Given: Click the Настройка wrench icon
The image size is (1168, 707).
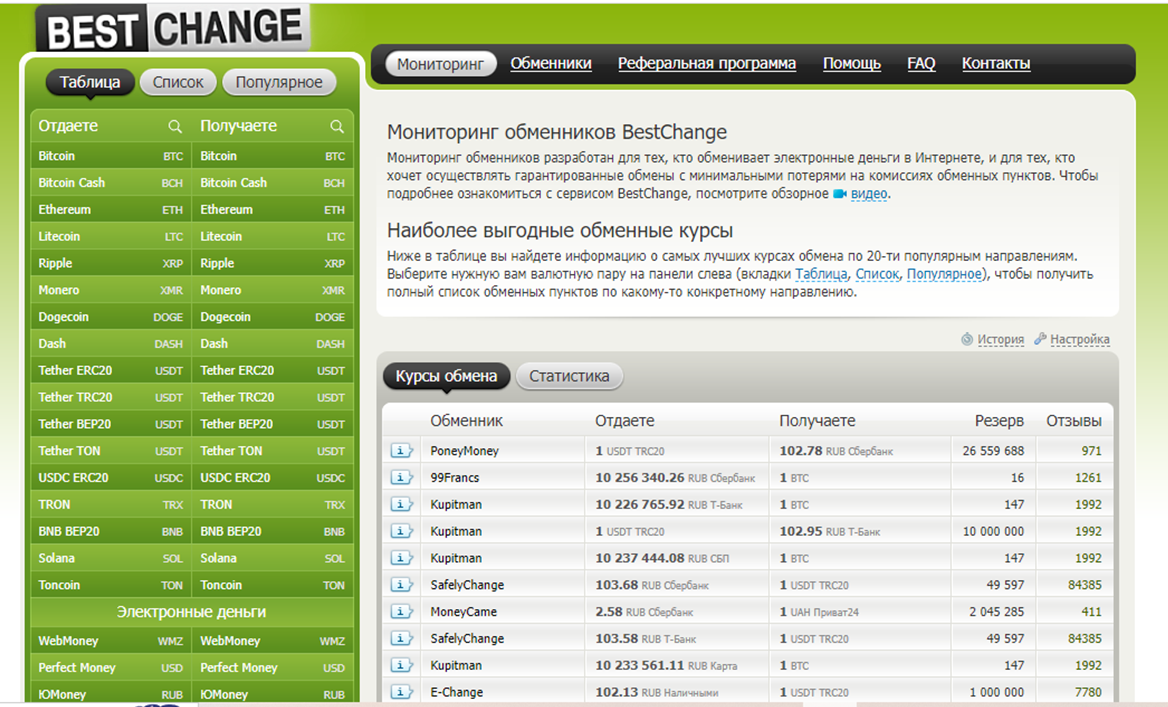Looking at the screenshot, I should point(1040,339).
